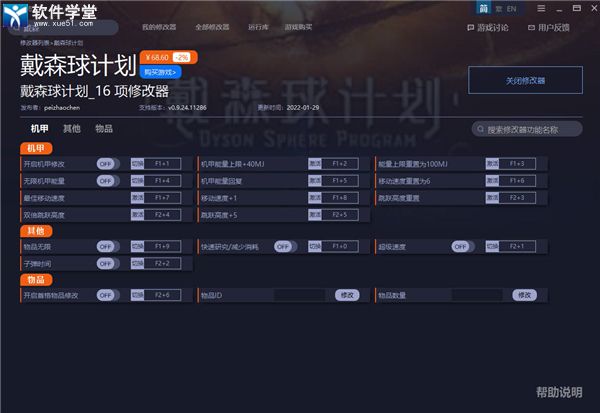Click 关闭修改器 button

point(525,80)
